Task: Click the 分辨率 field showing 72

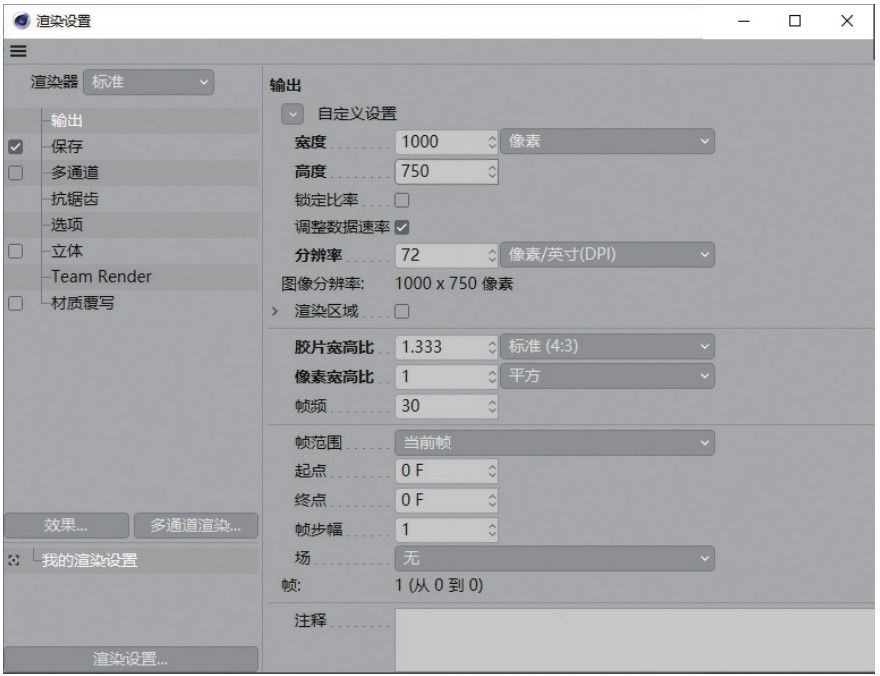Action: (441, 255)
